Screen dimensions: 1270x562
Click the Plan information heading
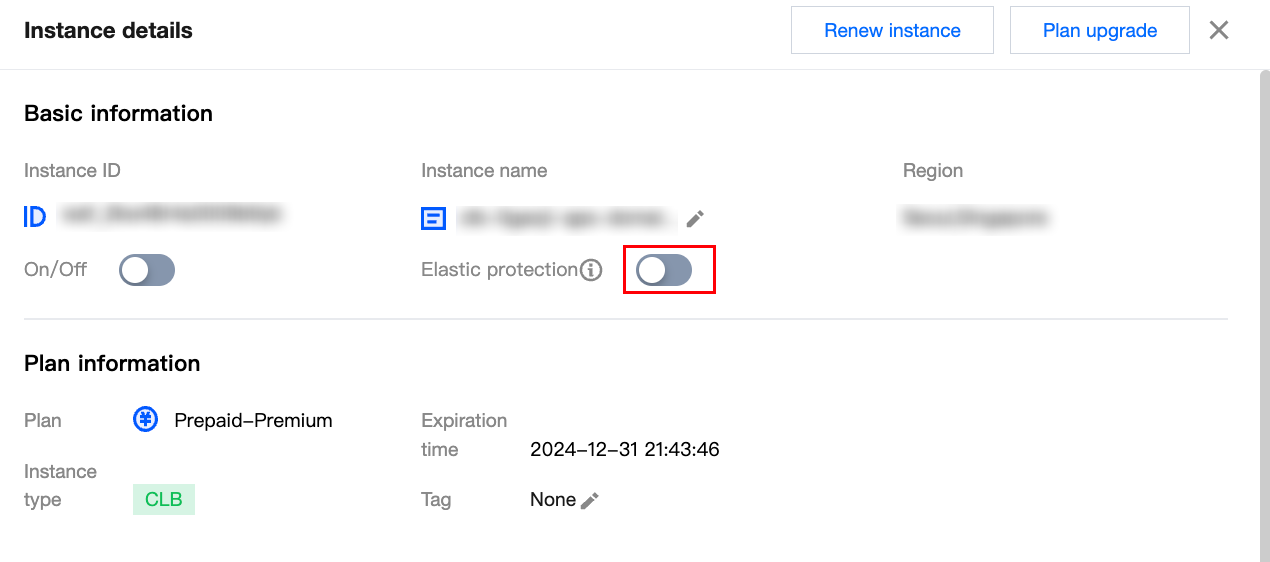[112, 363]
